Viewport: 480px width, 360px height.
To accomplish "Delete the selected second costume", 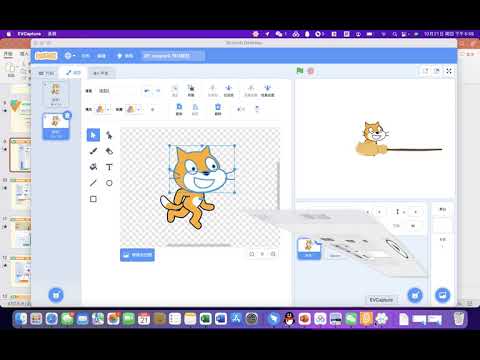I will (67, 115).
